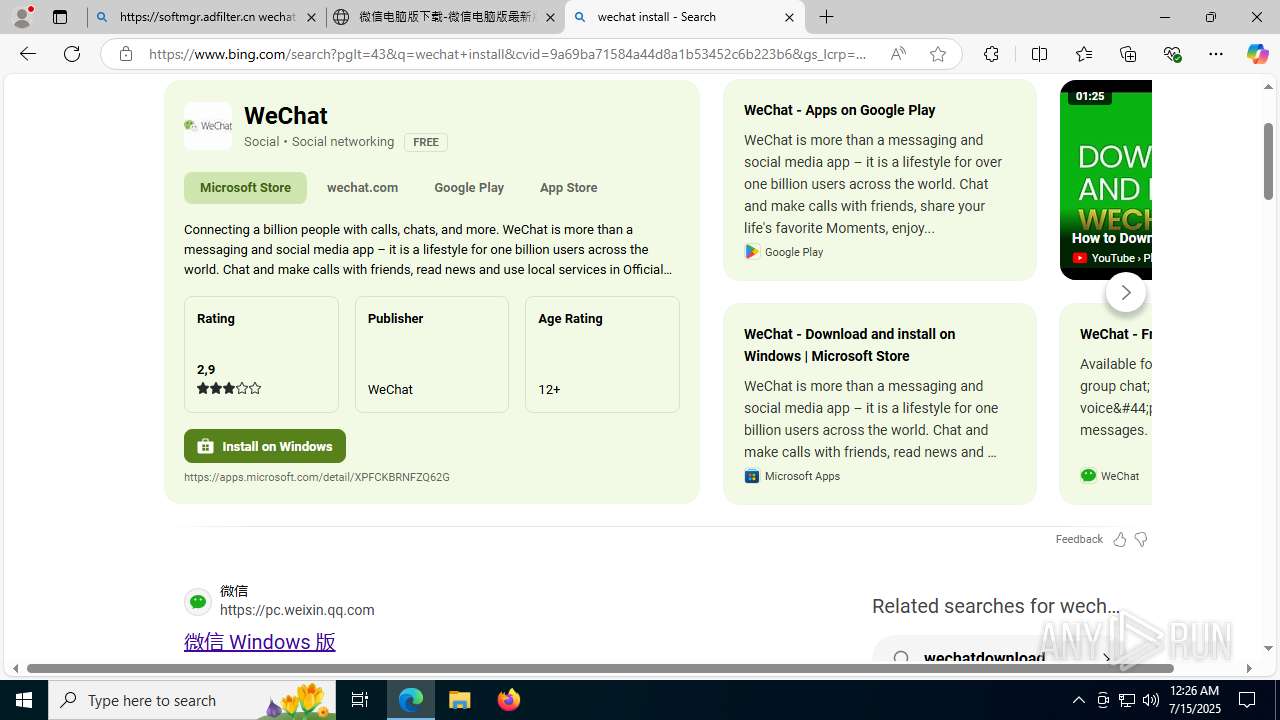Image resolution: width=1280 pixels, height=720 pixels.
Task: Select the App Store source tab
Action: point(568,187)
